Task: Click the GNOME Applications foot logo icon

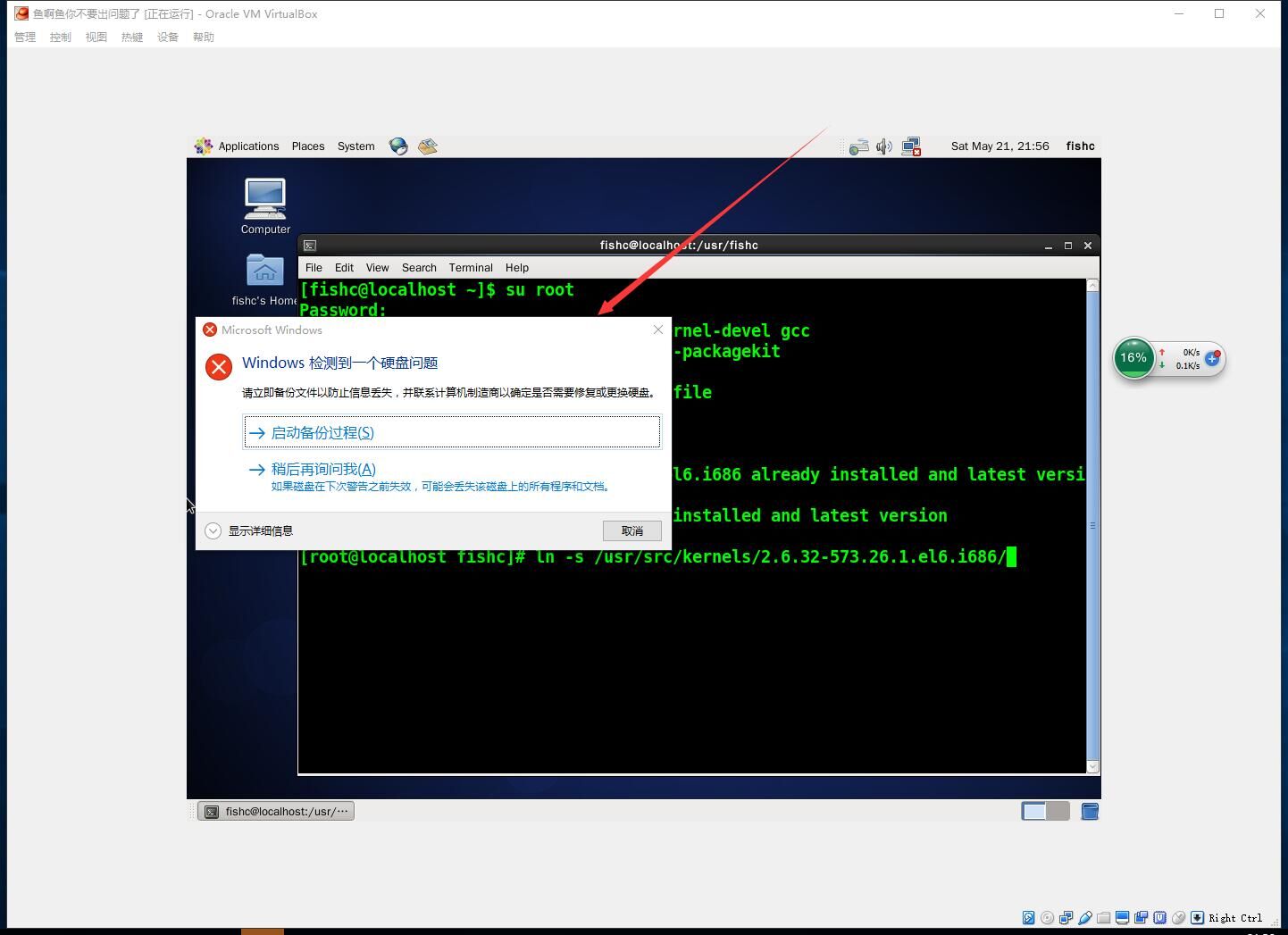Action: tap(204, 146)
